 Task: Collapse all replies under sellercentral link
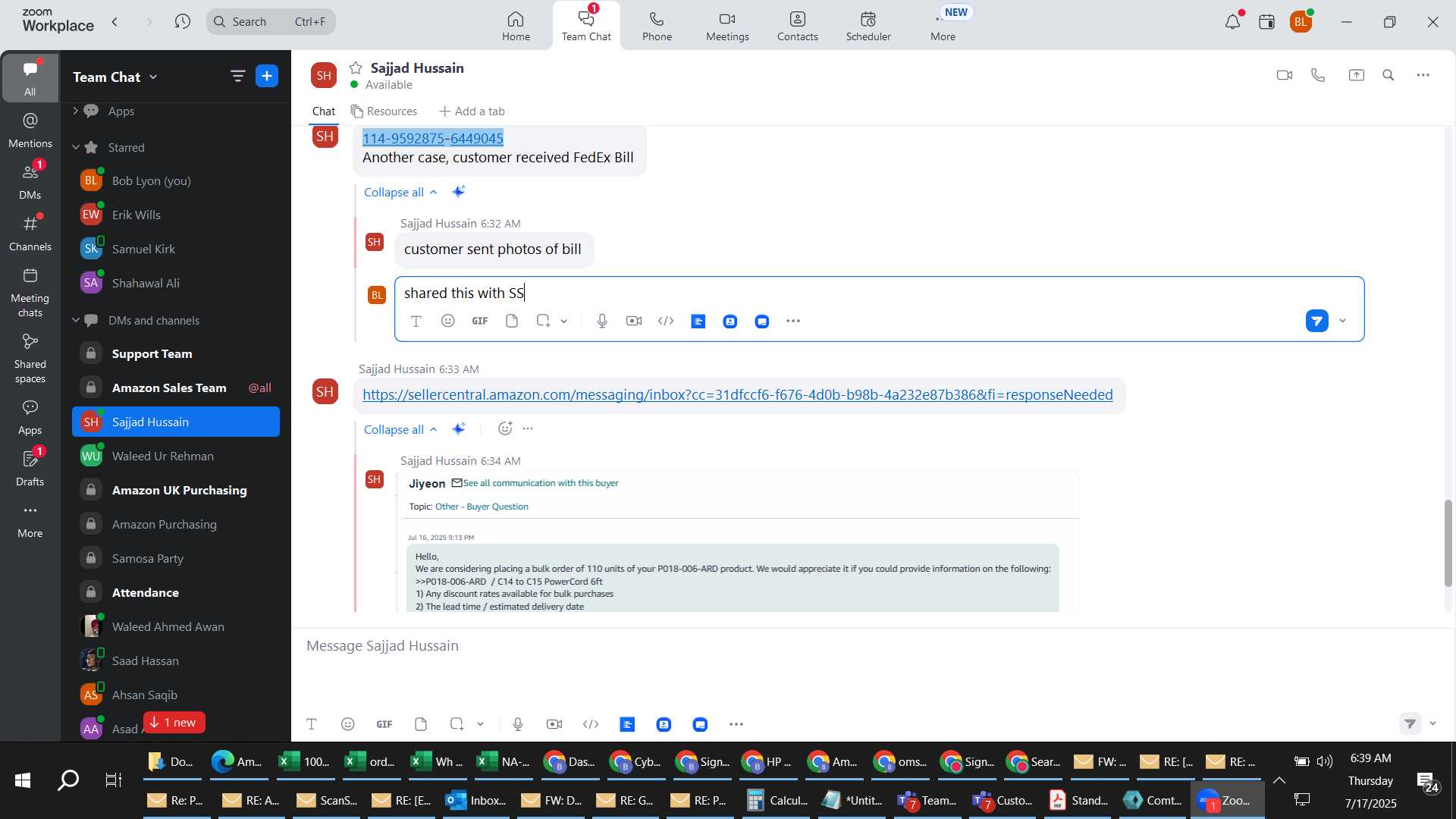click(x=400, y=429)
